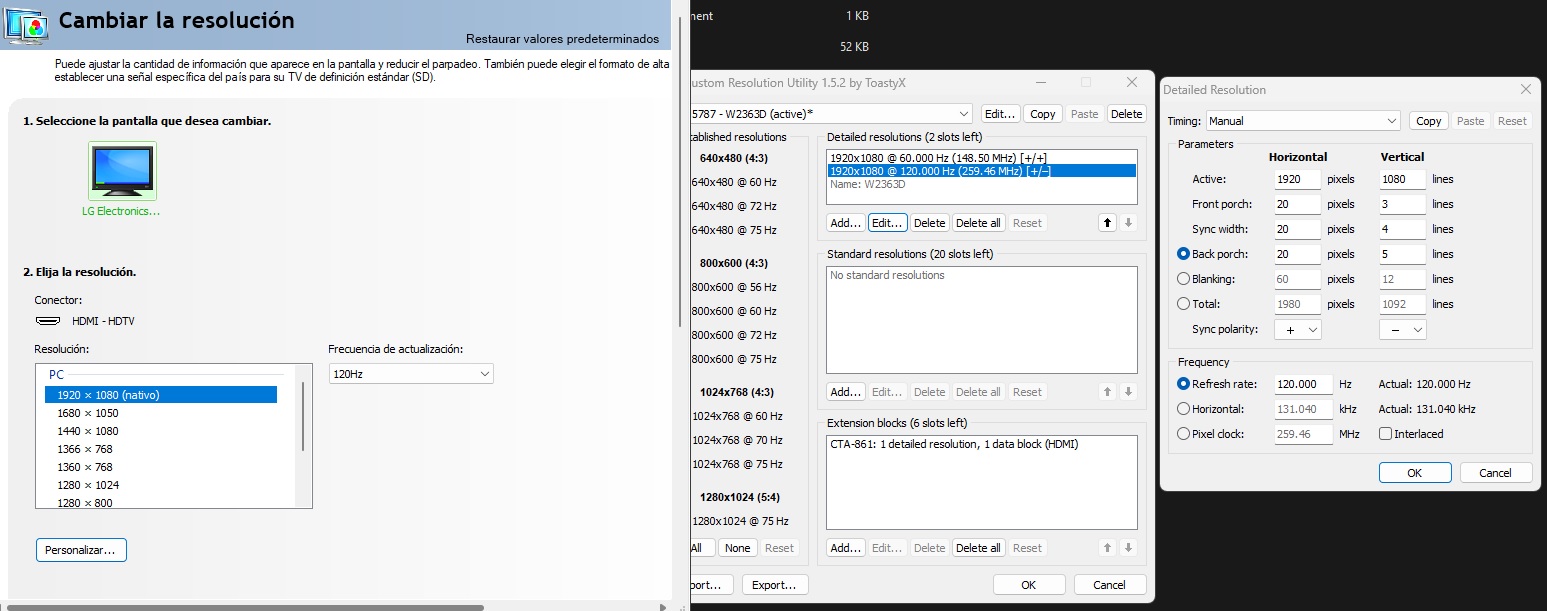This screenshot has width=1547, height=611.
Task: Select 1680 × 1050 in resolution list
Action: pyautogui.click(x=88, y=413)
